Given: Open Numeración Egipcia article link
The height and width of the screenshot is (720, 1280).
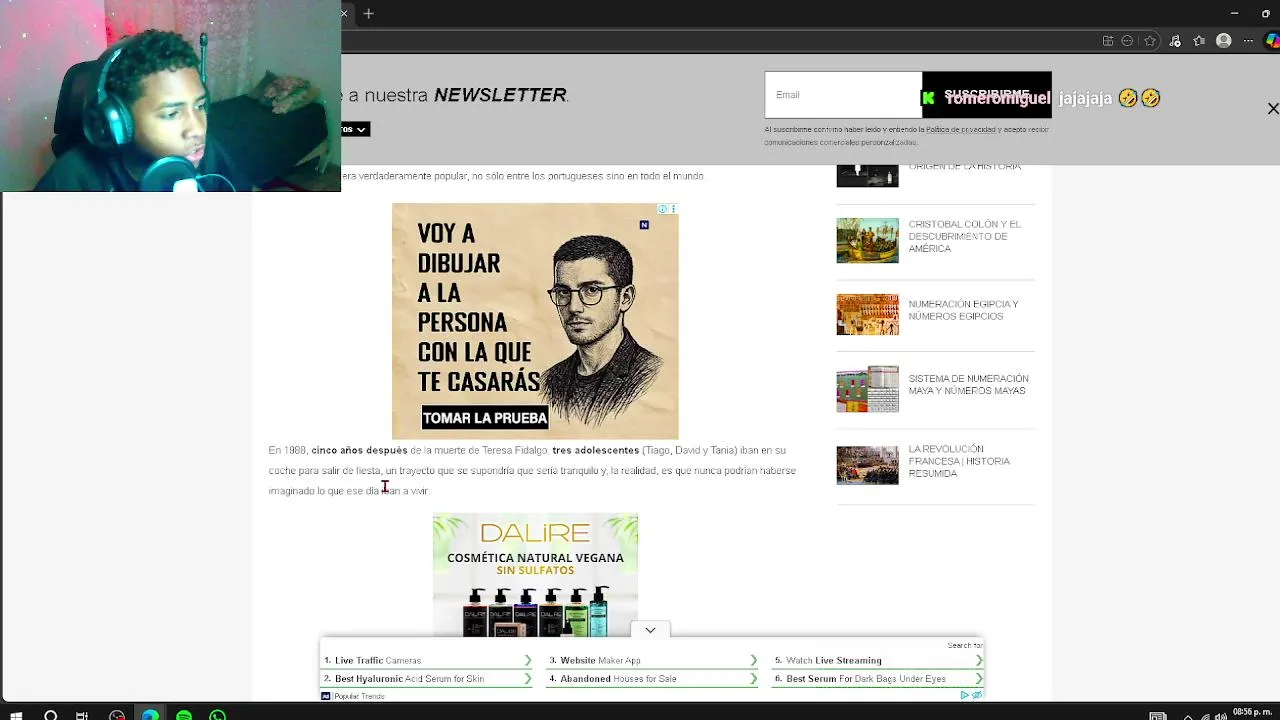Looking at the screenshot, I should (x=963, y=310).
